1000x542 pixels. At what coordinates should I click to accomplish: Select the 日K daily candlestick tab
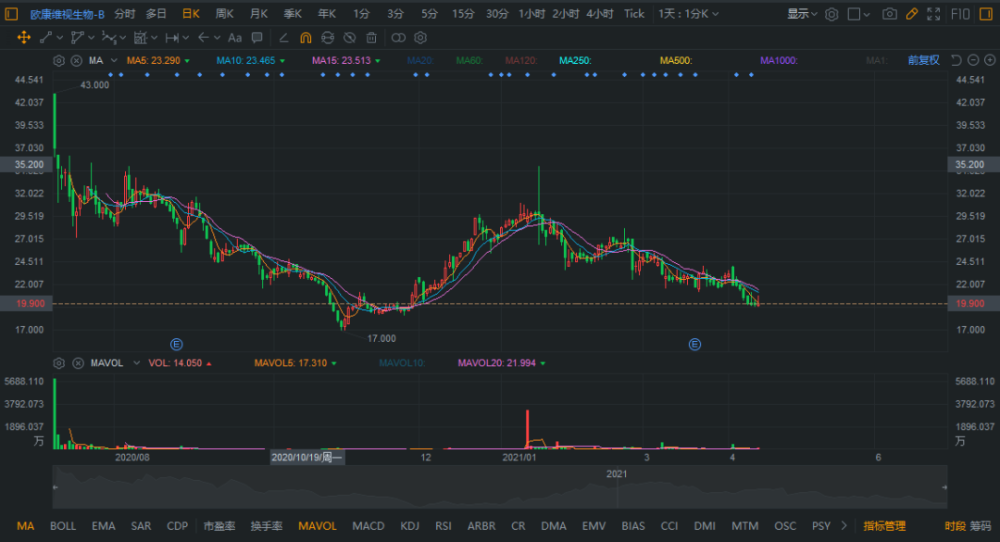191,13
